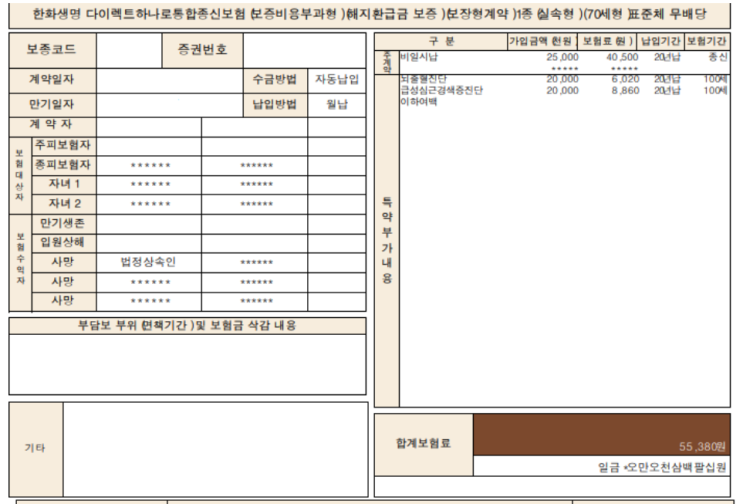Select the 구분 column header
The height and width of the screenshot is (504, 743).
coord(441,42)
